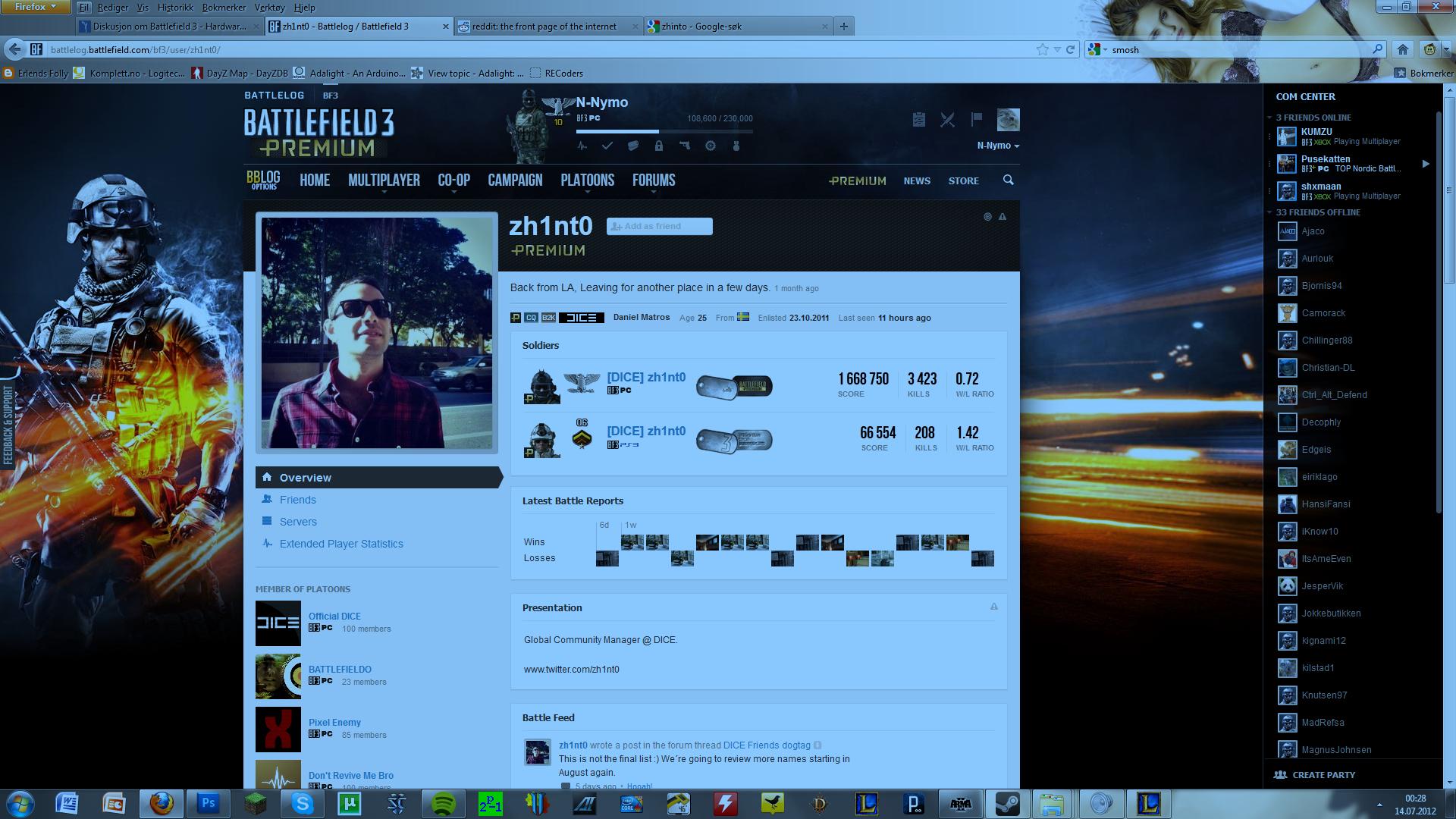The width and height of the screenshot is (1456, 819).
Task: Open the stats pulse icon under N-Nymo
Action: [x=582, y=146]
